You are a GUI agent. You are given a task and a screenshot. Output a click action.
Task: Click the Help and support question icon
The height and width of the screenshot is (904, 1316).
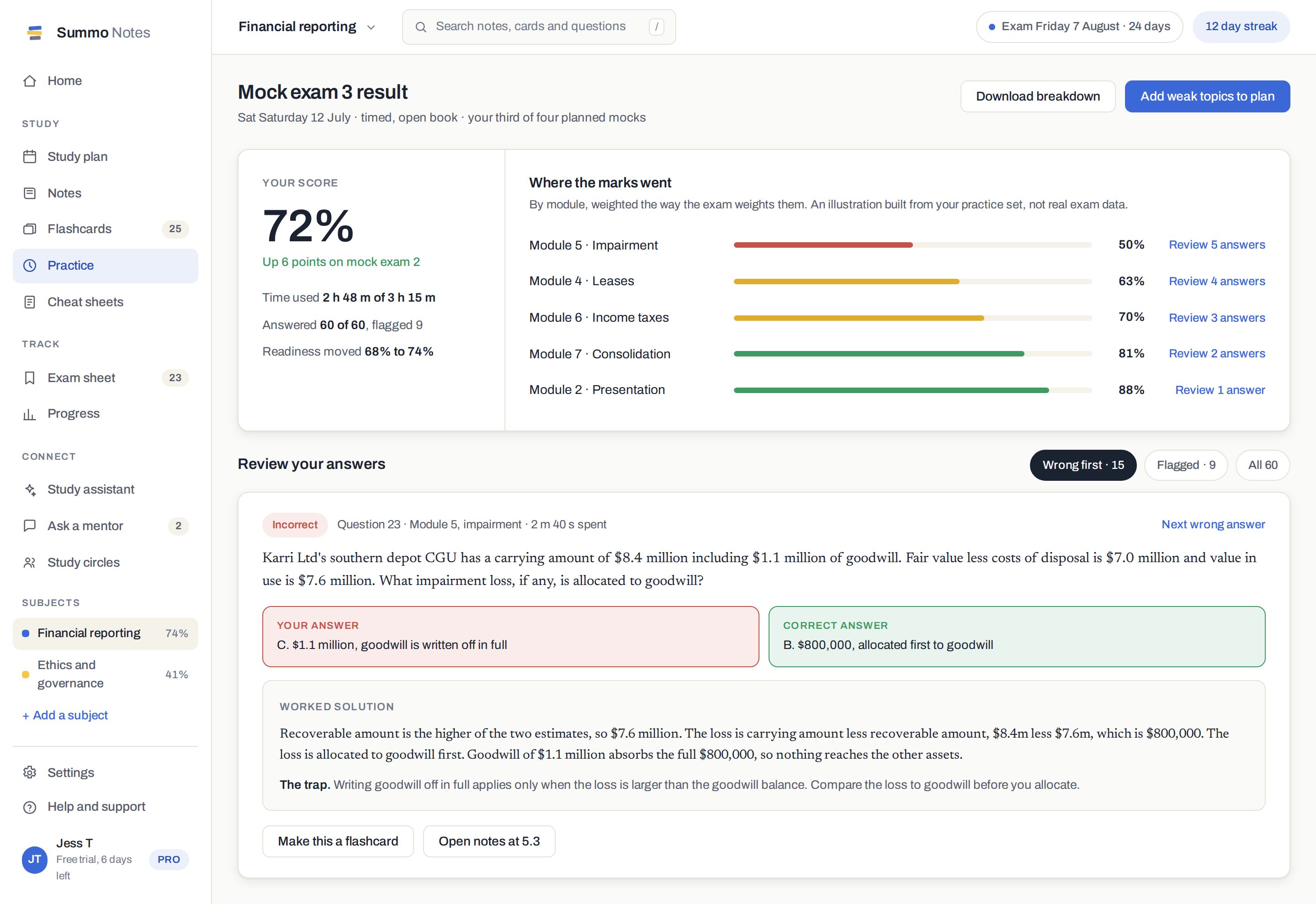click(30, 807)
